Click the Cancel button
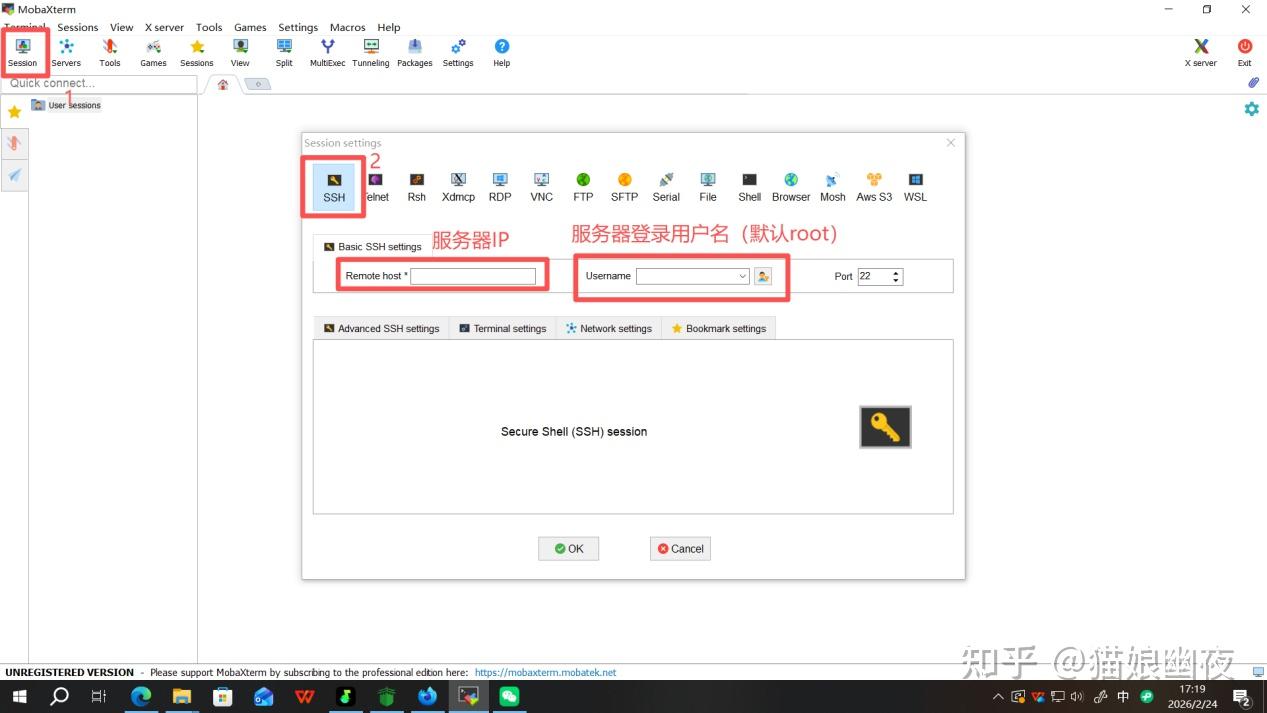1267x713 pixels. pyautogui.click(x=680, y=548)
